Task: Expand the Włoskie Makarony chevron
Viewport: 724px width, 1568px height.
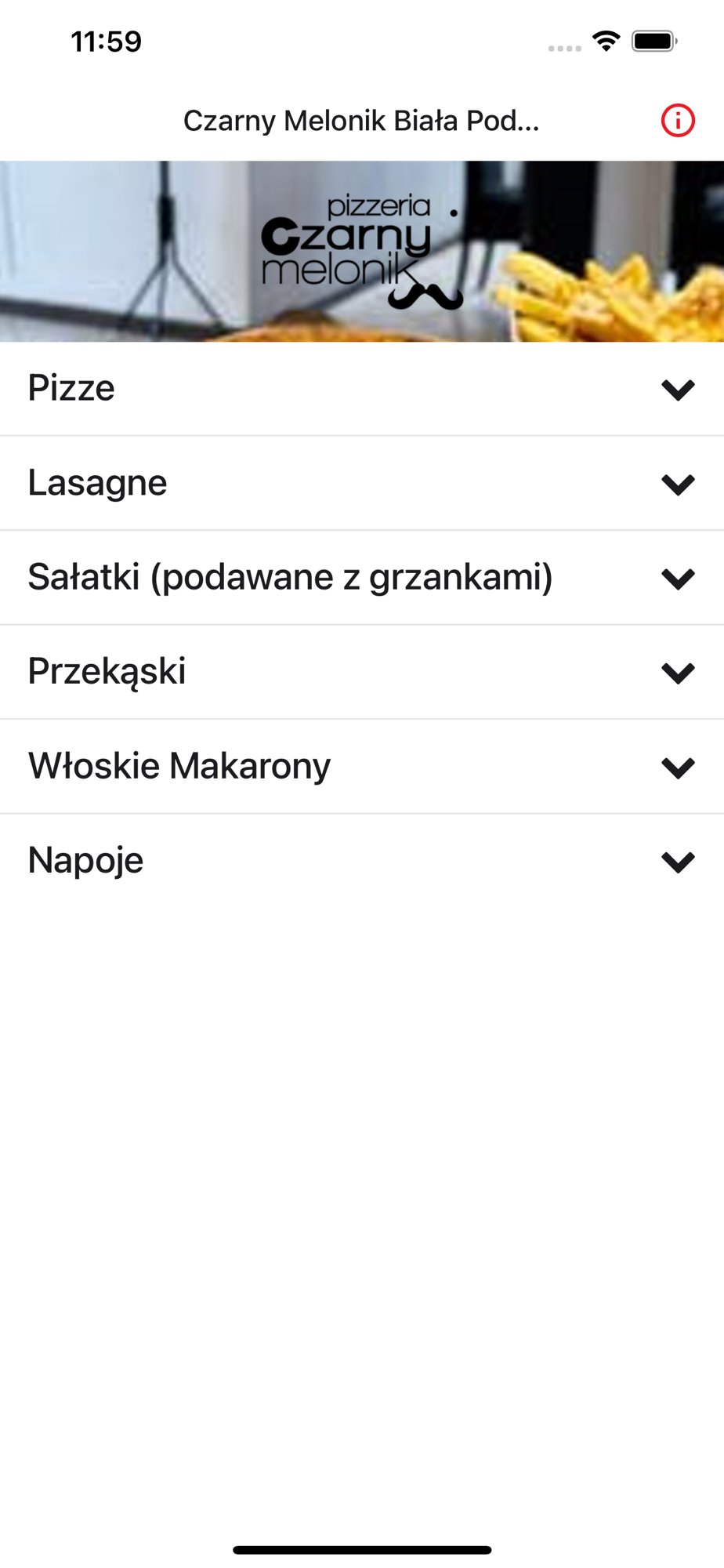Action: pos(678,768)
